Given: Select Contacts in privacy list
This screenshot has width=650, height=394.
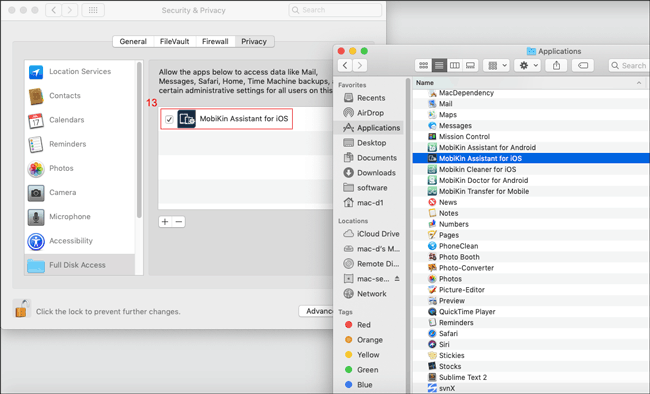Looking at the screenshot, I should point(80,95).
